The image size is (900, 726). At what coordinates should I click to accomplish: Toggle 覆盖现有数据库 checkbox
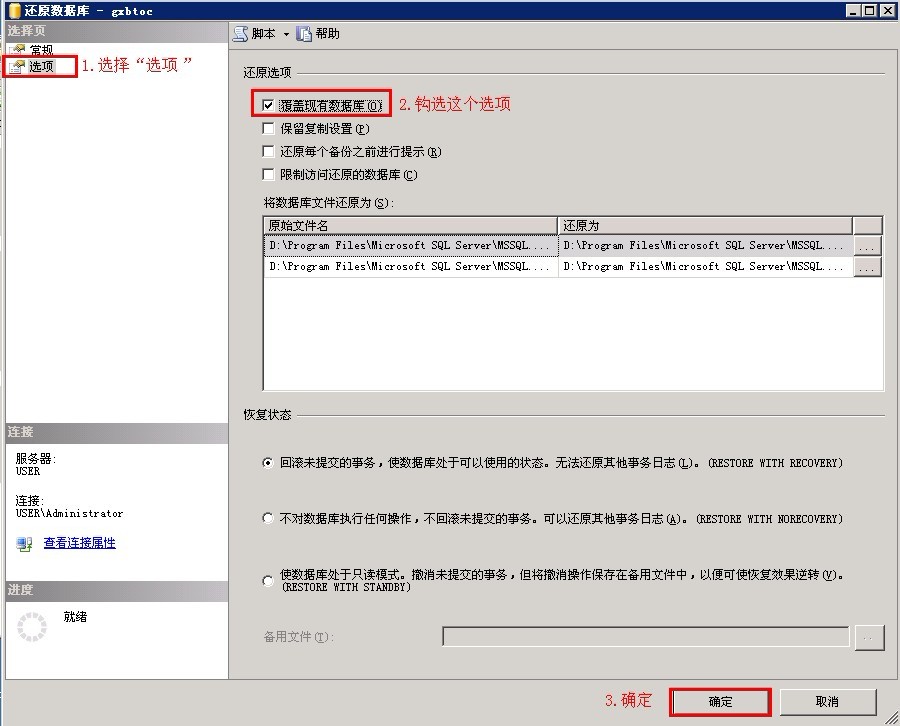coord(267,105)
